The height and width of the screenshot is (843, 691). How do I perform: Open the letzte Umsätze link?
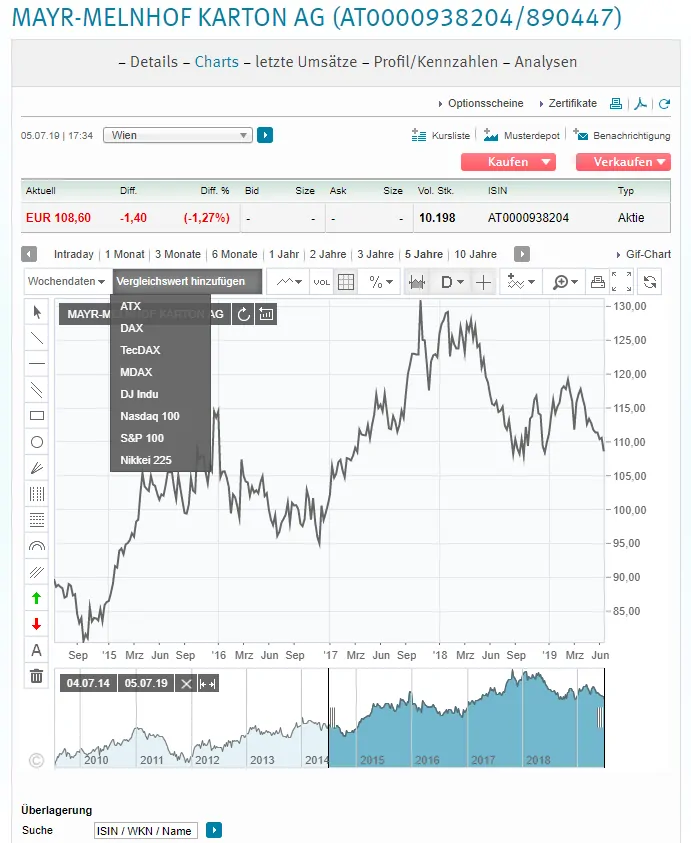(x=306, y=62)
